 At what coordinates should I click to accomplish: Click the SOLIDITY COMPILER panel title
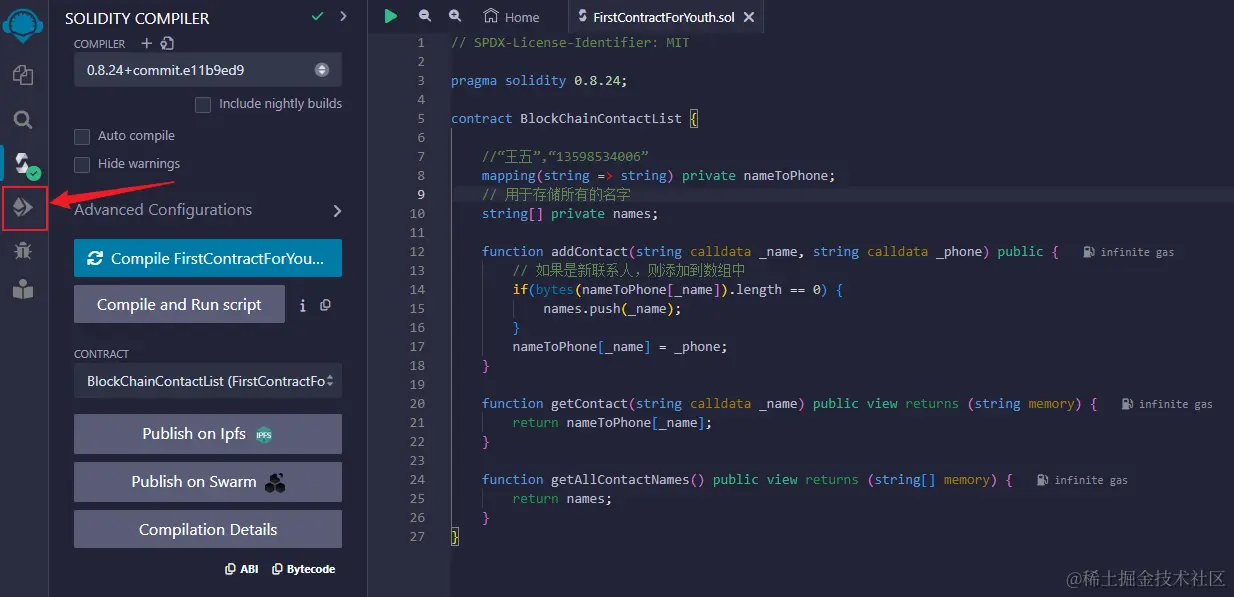(137, 18)
